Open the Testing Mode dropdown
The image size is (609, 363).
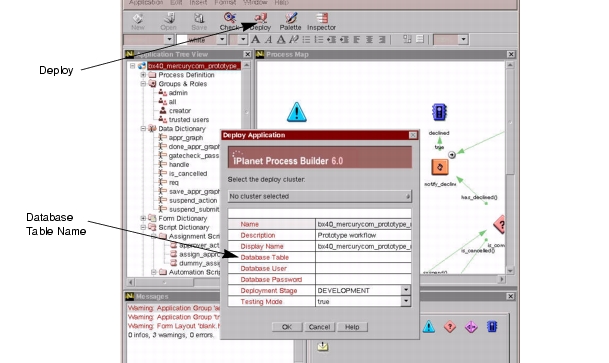pyautogui.click(x=405, y=301)
